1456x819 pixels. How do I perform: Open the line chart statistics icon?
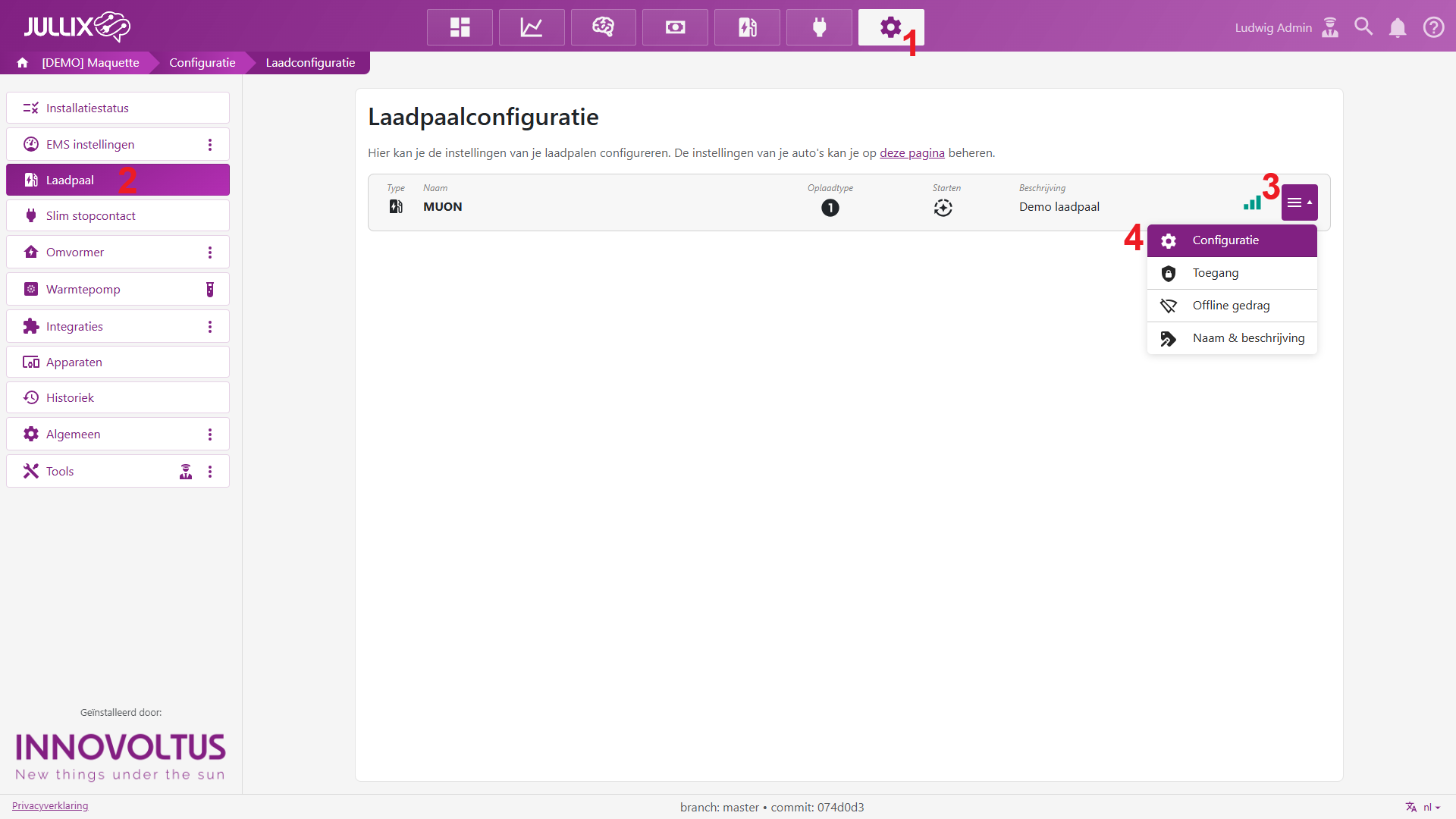click(x=531, y=27)
